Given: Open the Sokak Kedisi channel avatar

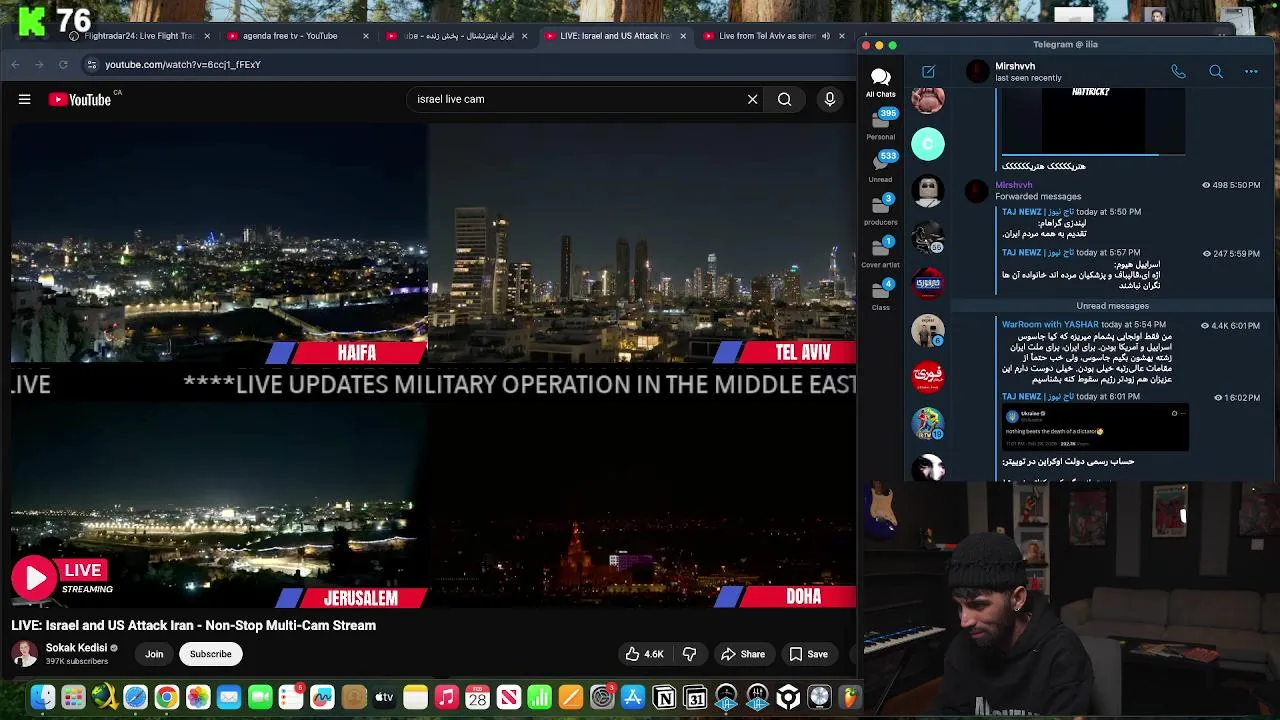Looking at the screenshot, I should click(24, 654).
